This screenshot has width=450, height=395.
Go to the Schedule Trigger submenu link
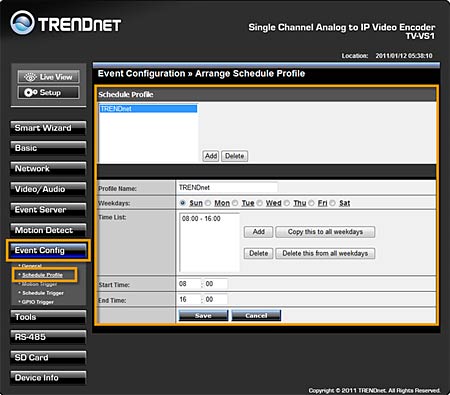pos(43,293)
